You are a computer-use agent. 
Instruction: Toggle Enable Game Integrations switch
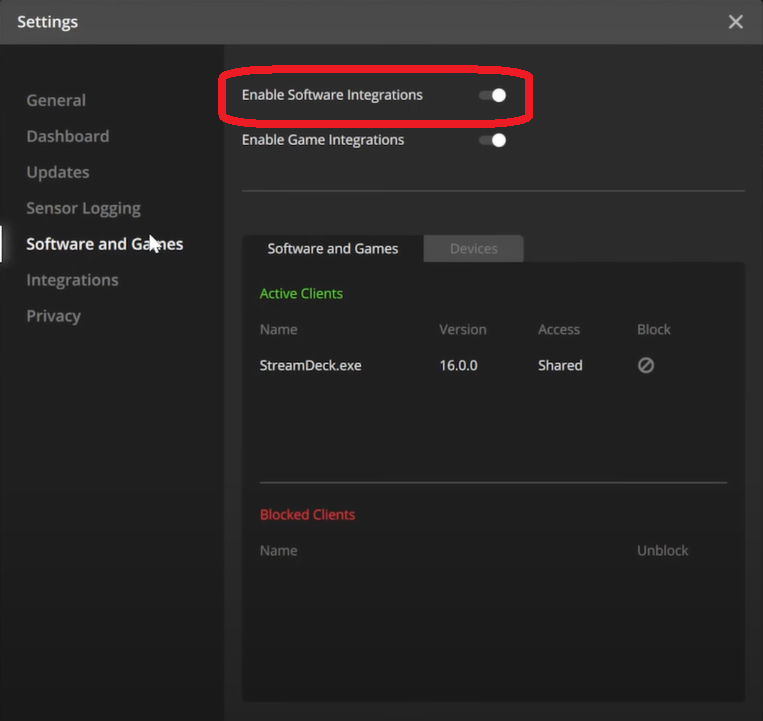[x=493, y=140]
